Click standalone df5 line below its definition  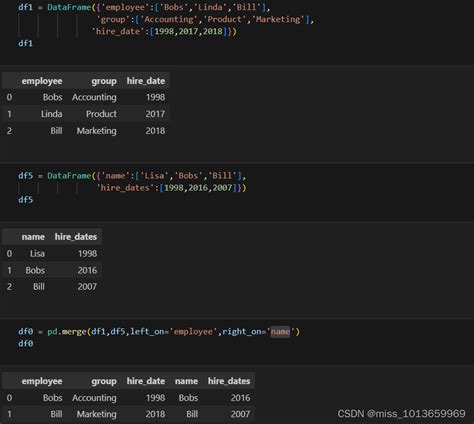[x=26, y=200]
